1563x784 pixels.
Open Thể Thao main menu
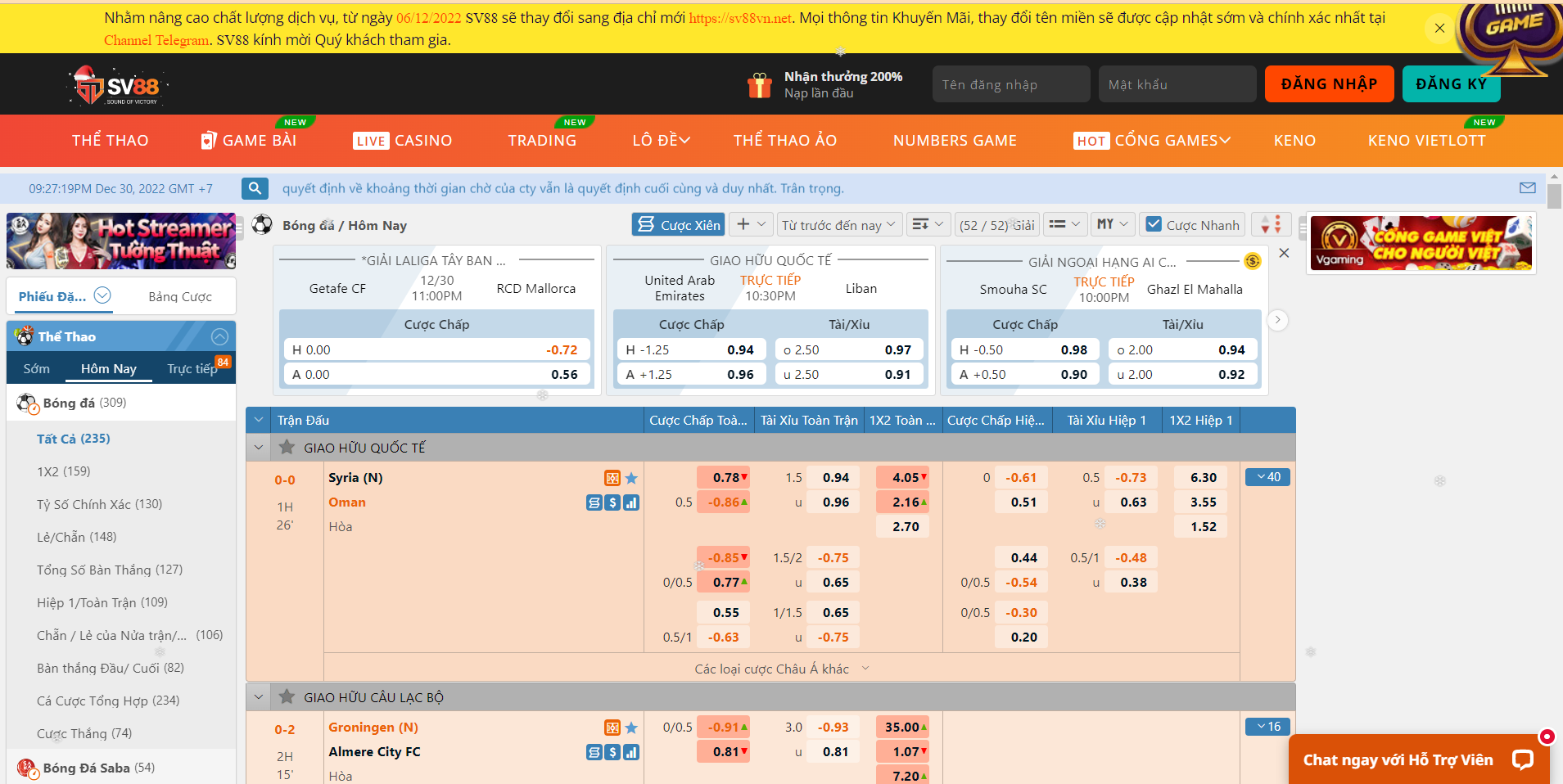click(110, 140)
